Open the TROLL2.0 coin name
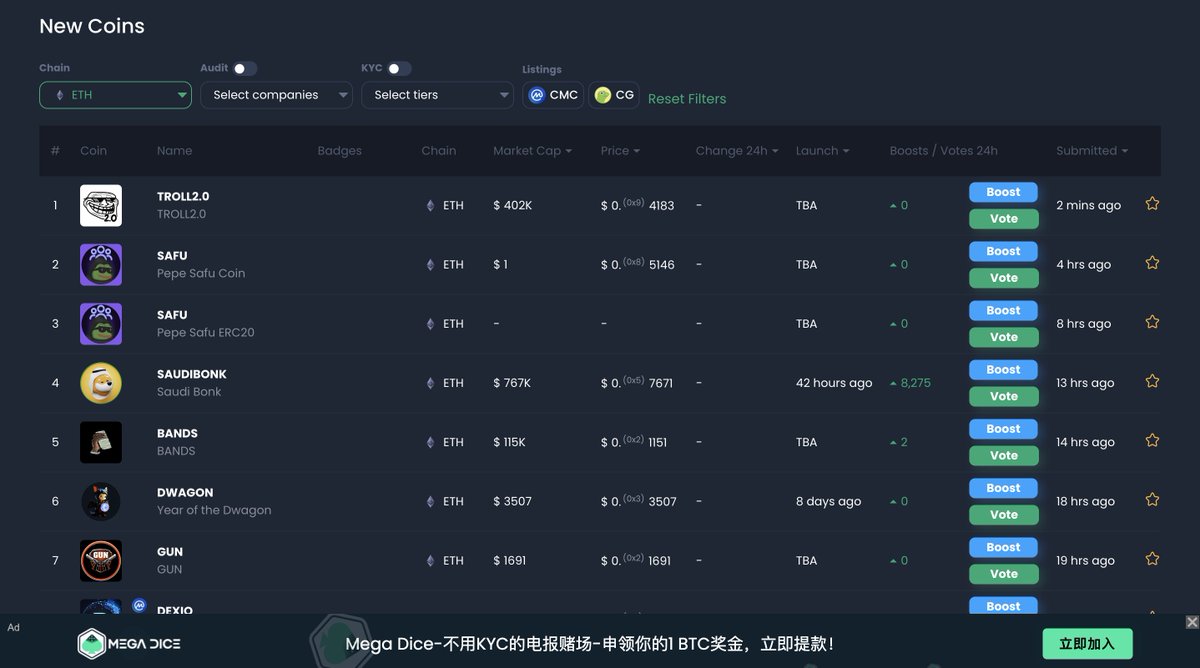This screenshot has width=1200, height=668. [183, 196]
